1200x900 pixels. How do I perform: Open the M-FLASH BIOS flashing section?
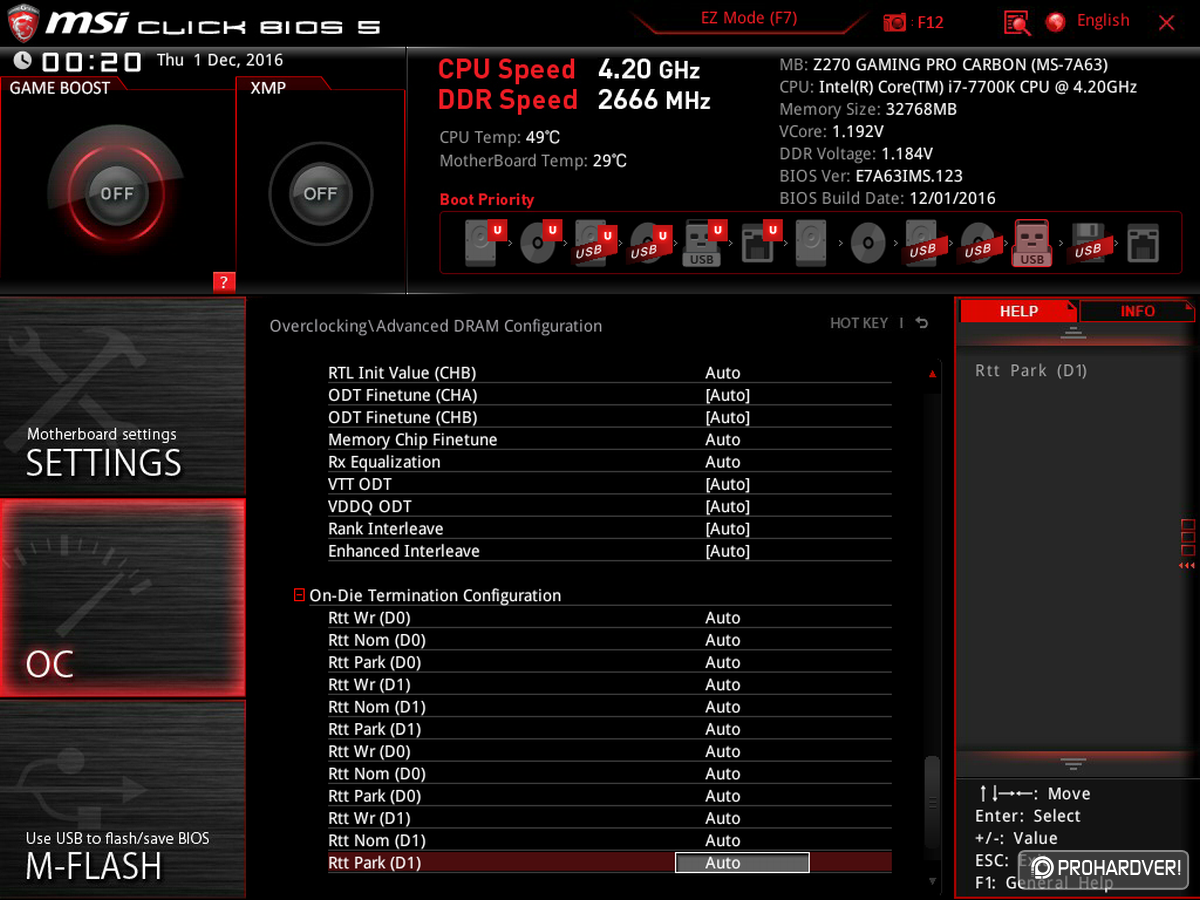click(x=122, y=799)
